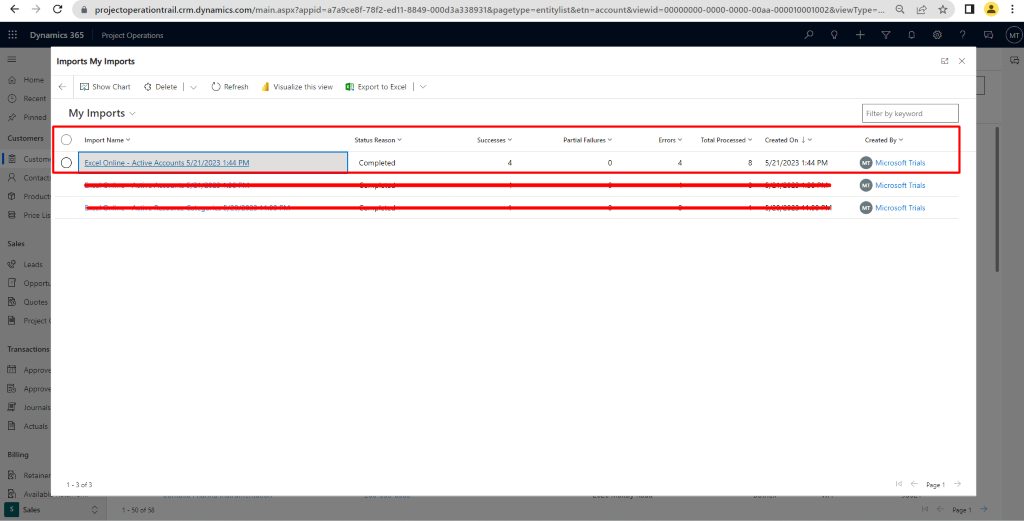The height and width of the screenshot is (521, 1024).
Task: Open Microsoft Trials link in first row
Action: click(900, 162)
